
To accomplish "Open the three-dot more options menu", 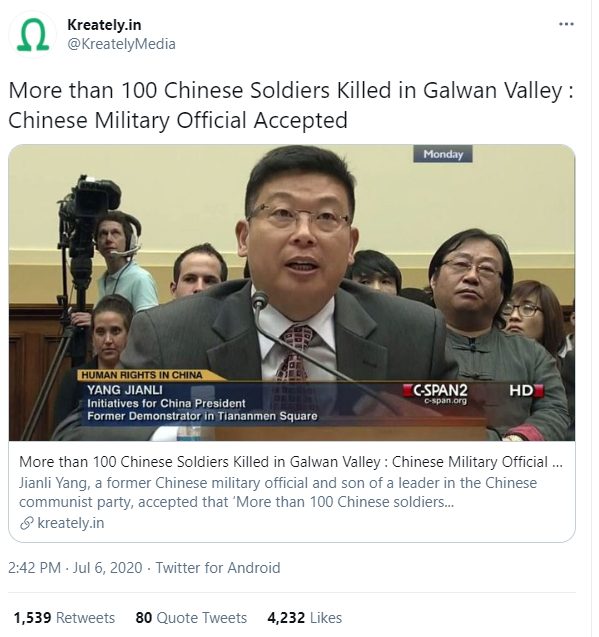I will 566,24.
